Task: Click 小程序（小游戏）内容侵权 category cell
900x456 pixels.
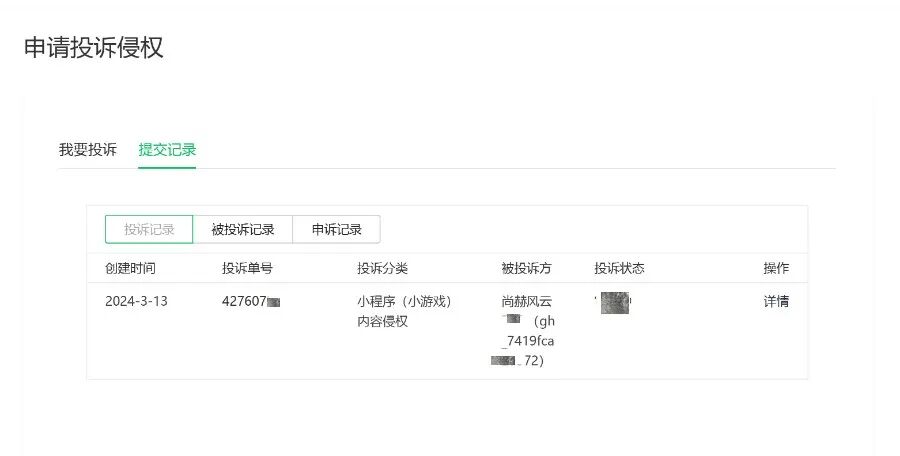Action: click(405, 311)
